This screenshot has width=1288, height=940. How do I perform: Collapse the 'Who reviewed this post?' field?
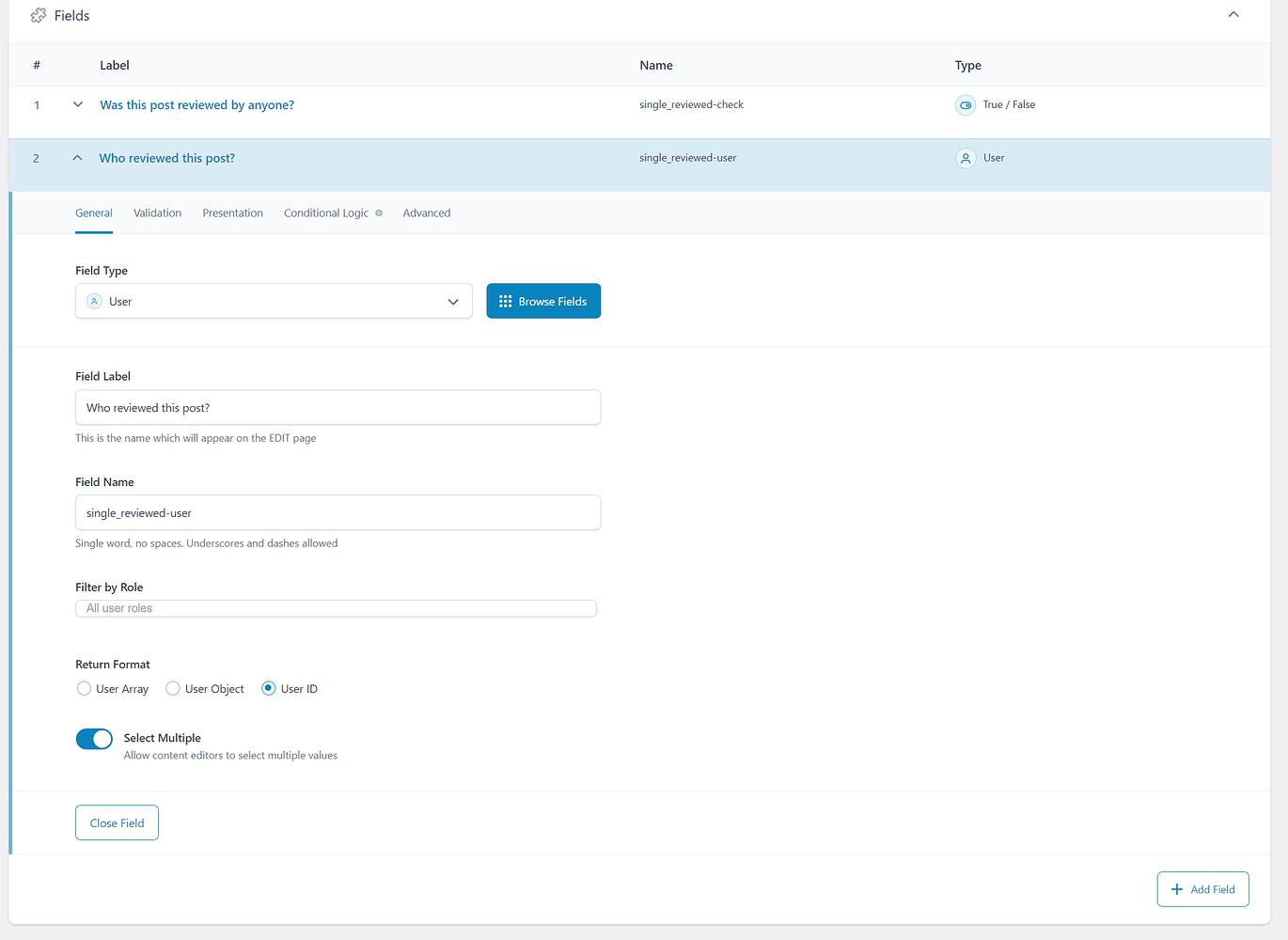tap(77, 158)
